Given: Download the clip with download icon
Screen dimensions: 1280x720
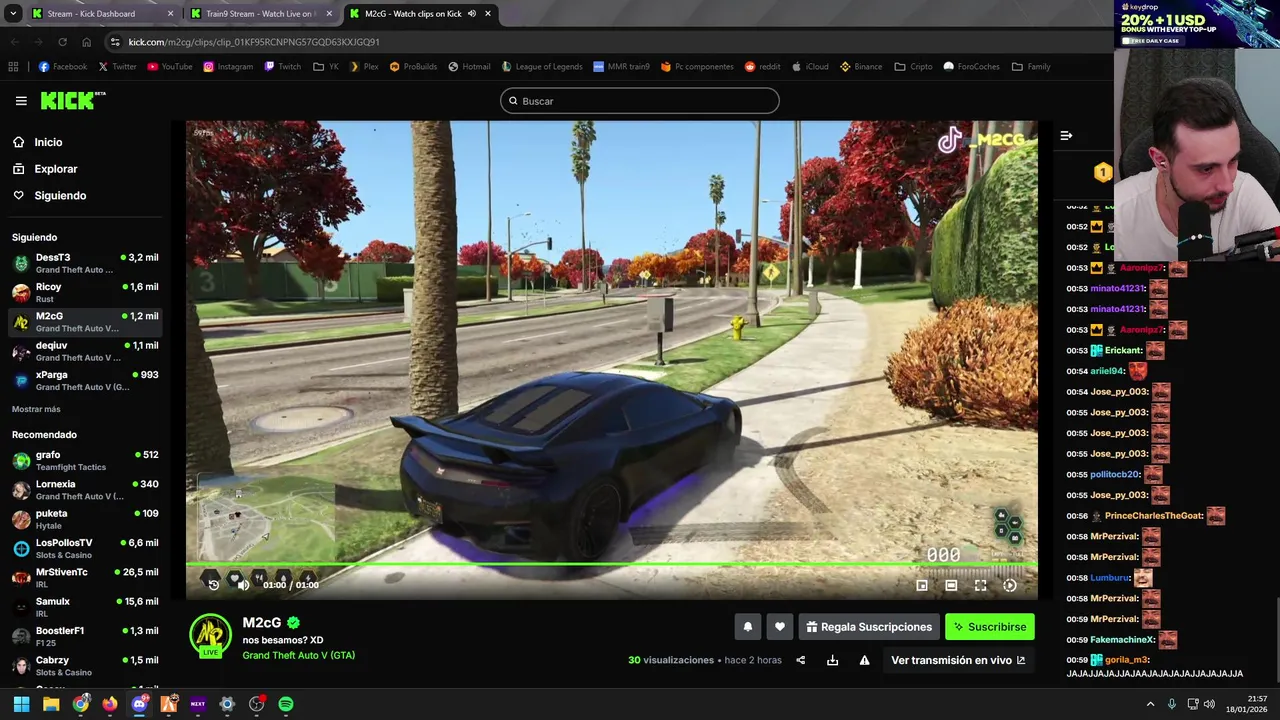Looking at the screenshot, I should [832, 660].
